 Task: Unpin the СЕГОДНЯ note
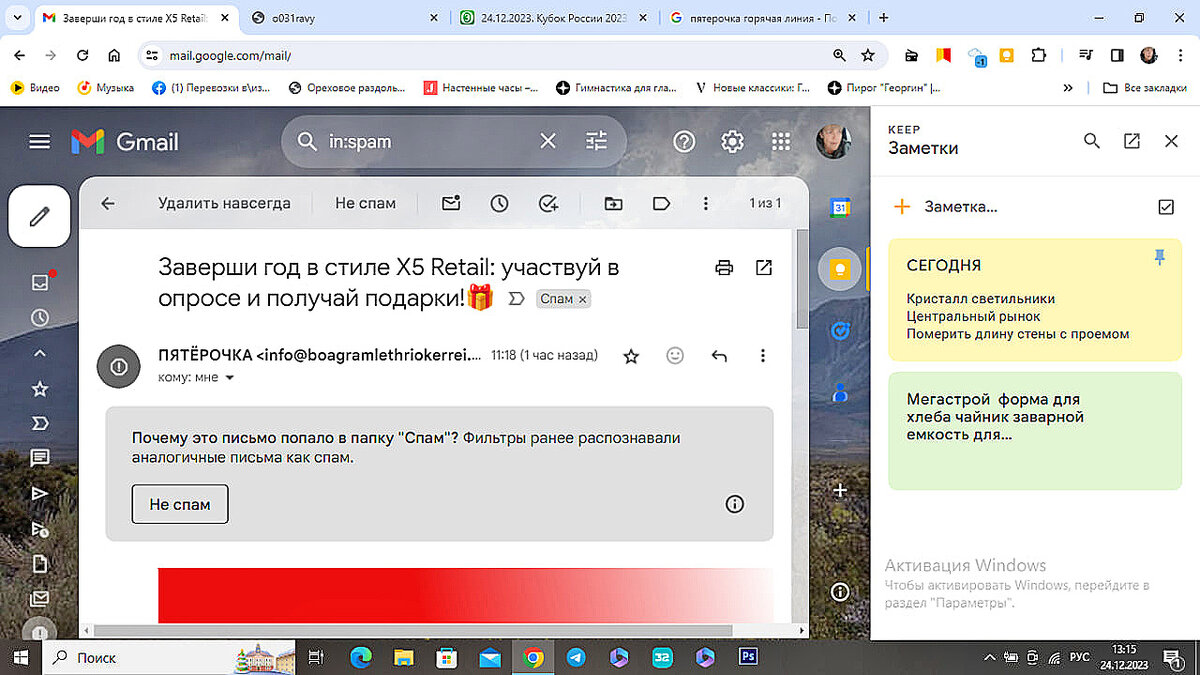point(1160,258)
